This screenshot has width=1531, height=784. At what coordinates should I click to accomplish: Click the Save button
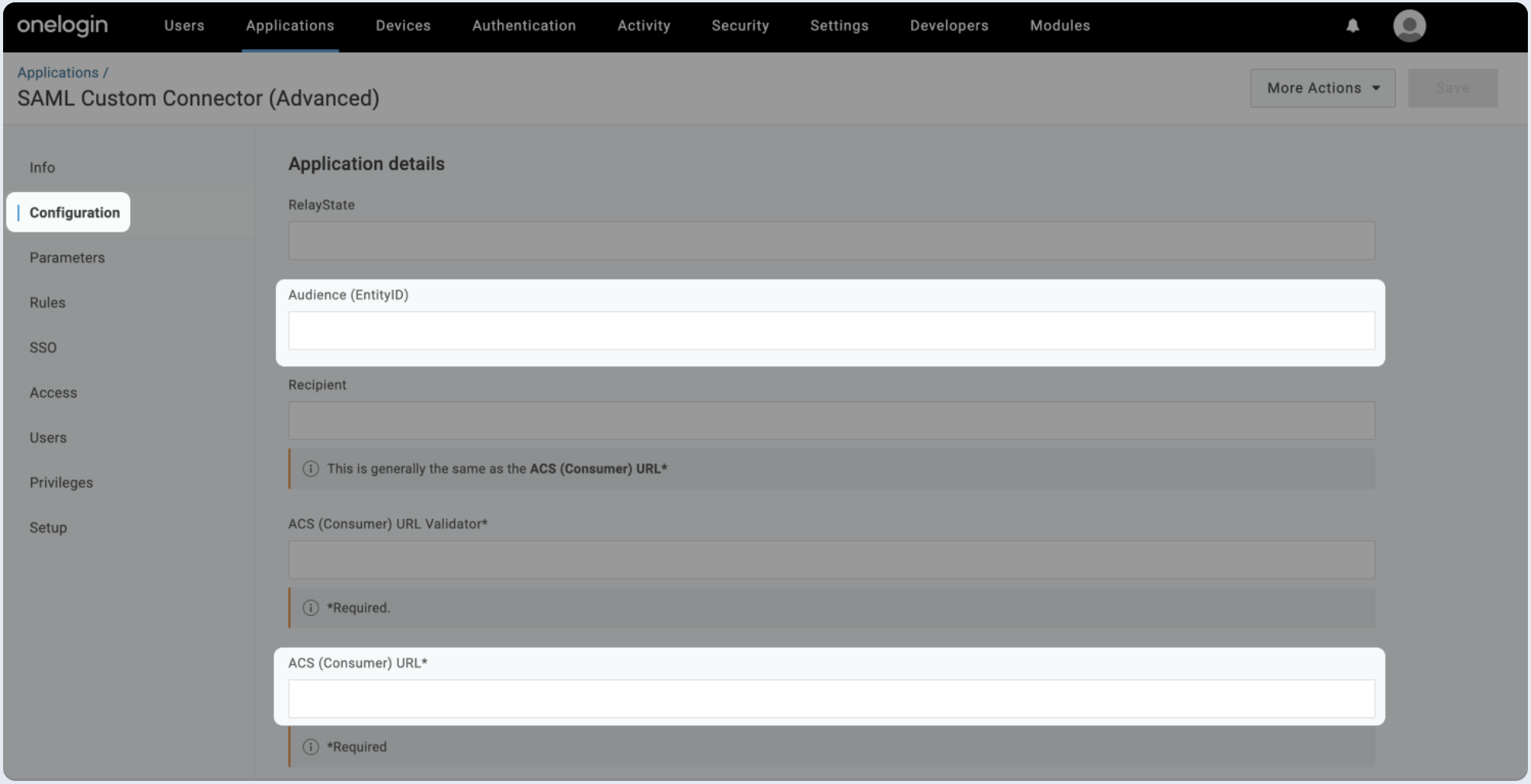pyautogui.click(x=1452, y=88)
